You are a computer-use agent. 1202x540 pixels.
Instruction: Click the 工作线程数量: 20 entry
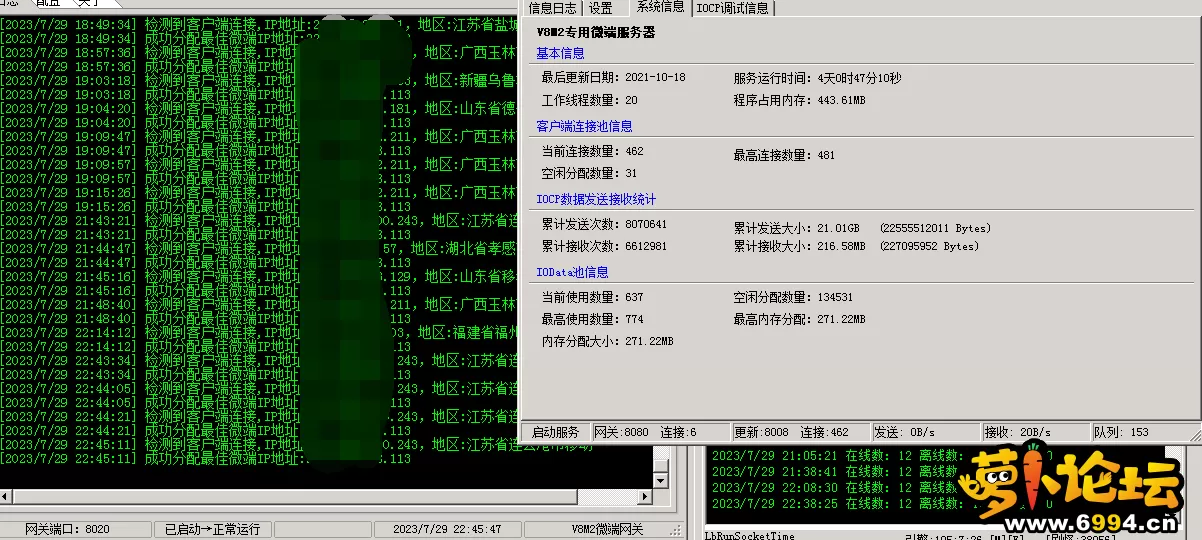click(589, 100)
